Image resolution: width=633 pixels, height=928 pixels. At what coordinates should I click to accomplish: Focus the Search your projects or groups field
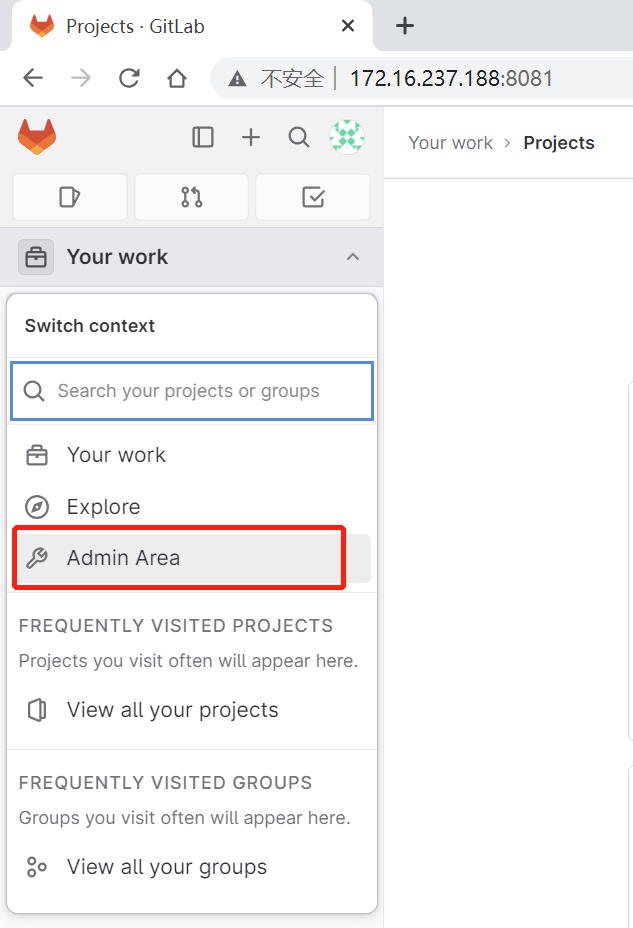[x=200, y=391]
